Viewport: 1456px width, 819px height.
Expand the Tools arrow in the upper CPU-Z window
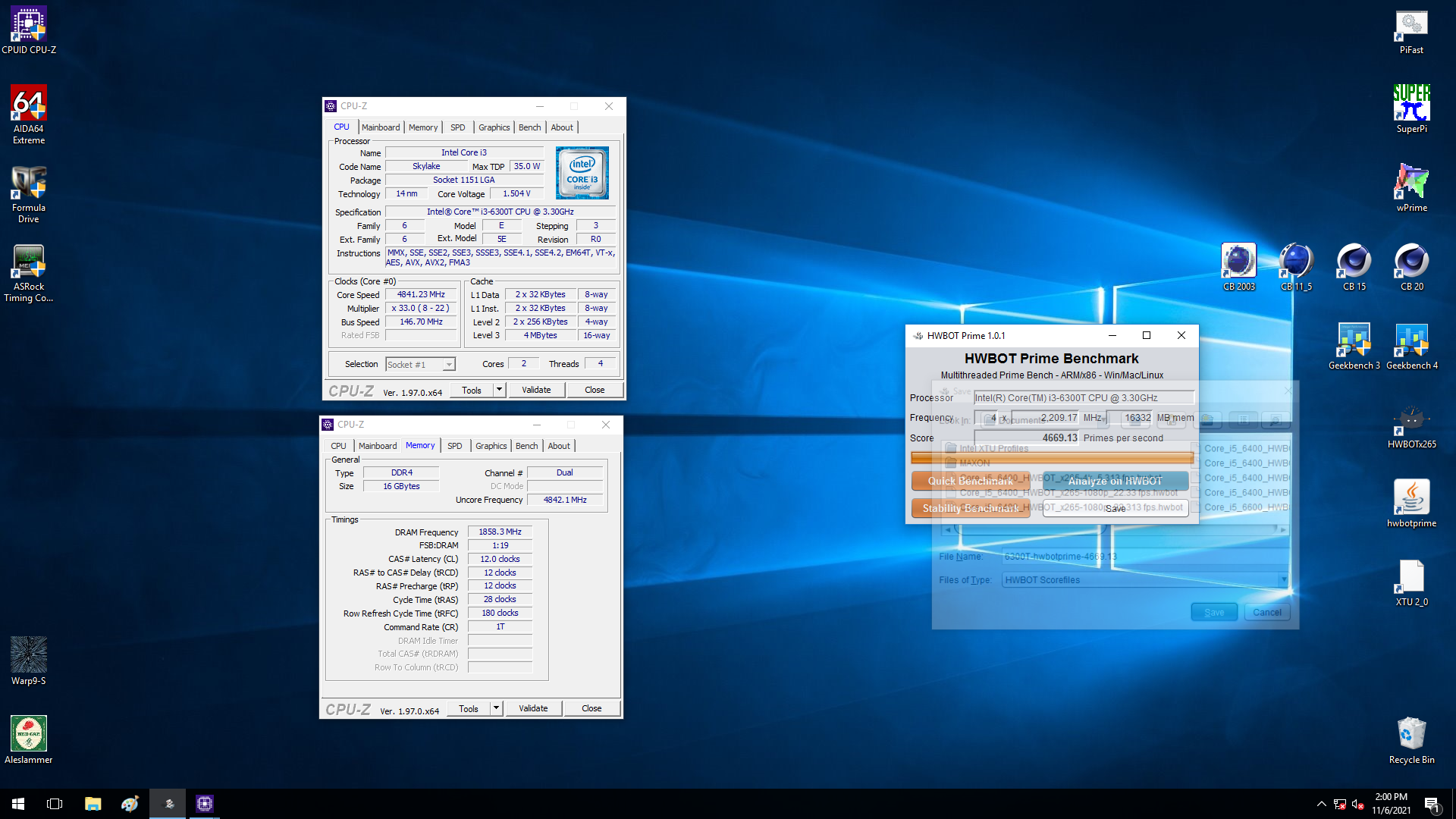(x=499, y=390)
